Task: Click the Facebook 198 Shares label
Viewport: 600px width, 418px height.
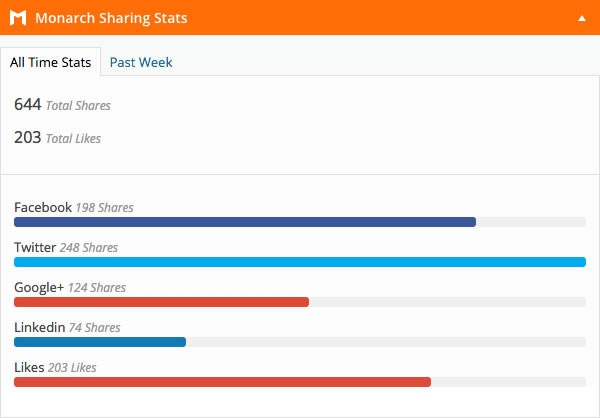Action: [x=74, y=207]
